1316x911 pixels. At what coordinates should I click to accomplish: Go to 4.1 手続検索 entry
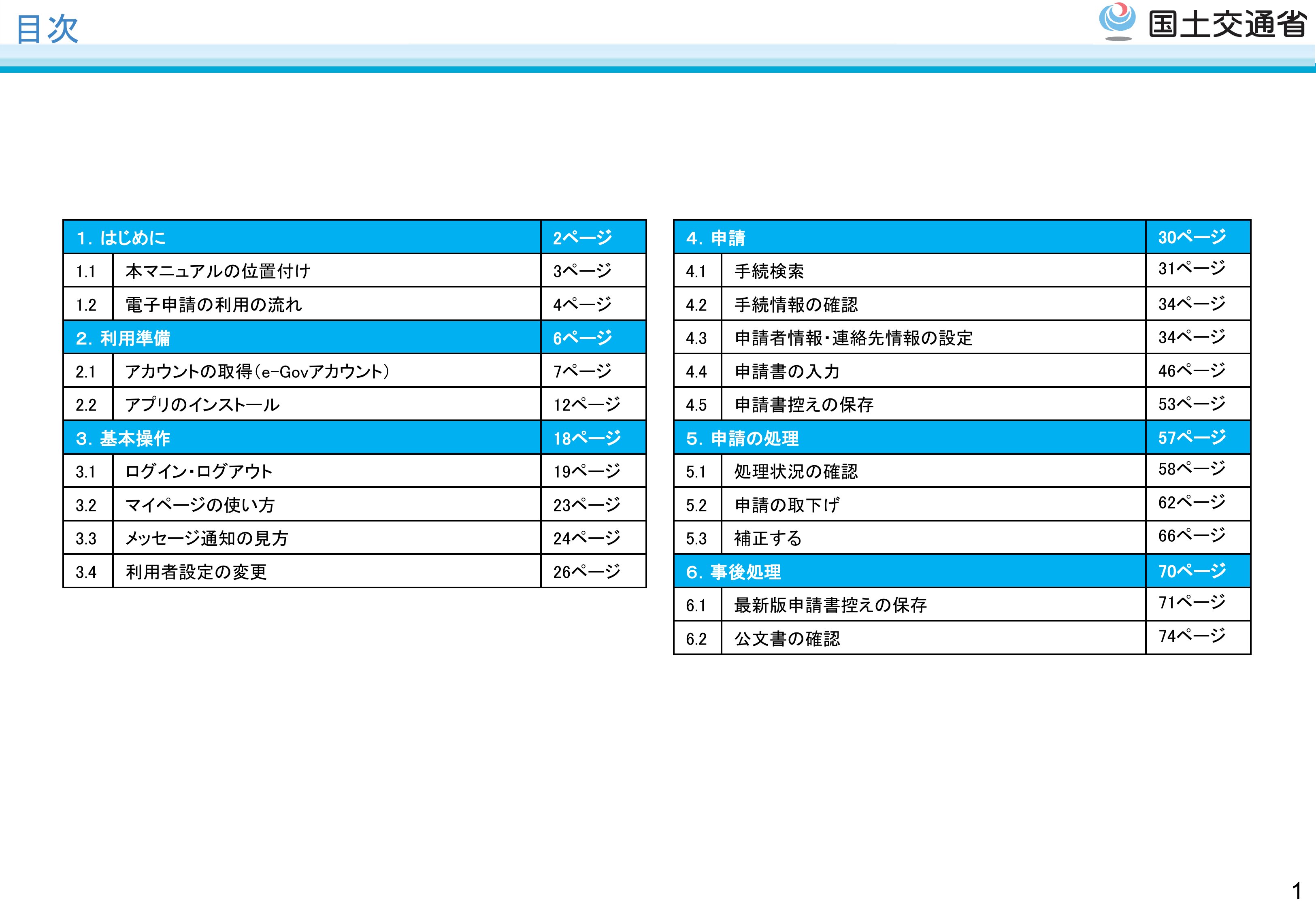coord(769,271)
